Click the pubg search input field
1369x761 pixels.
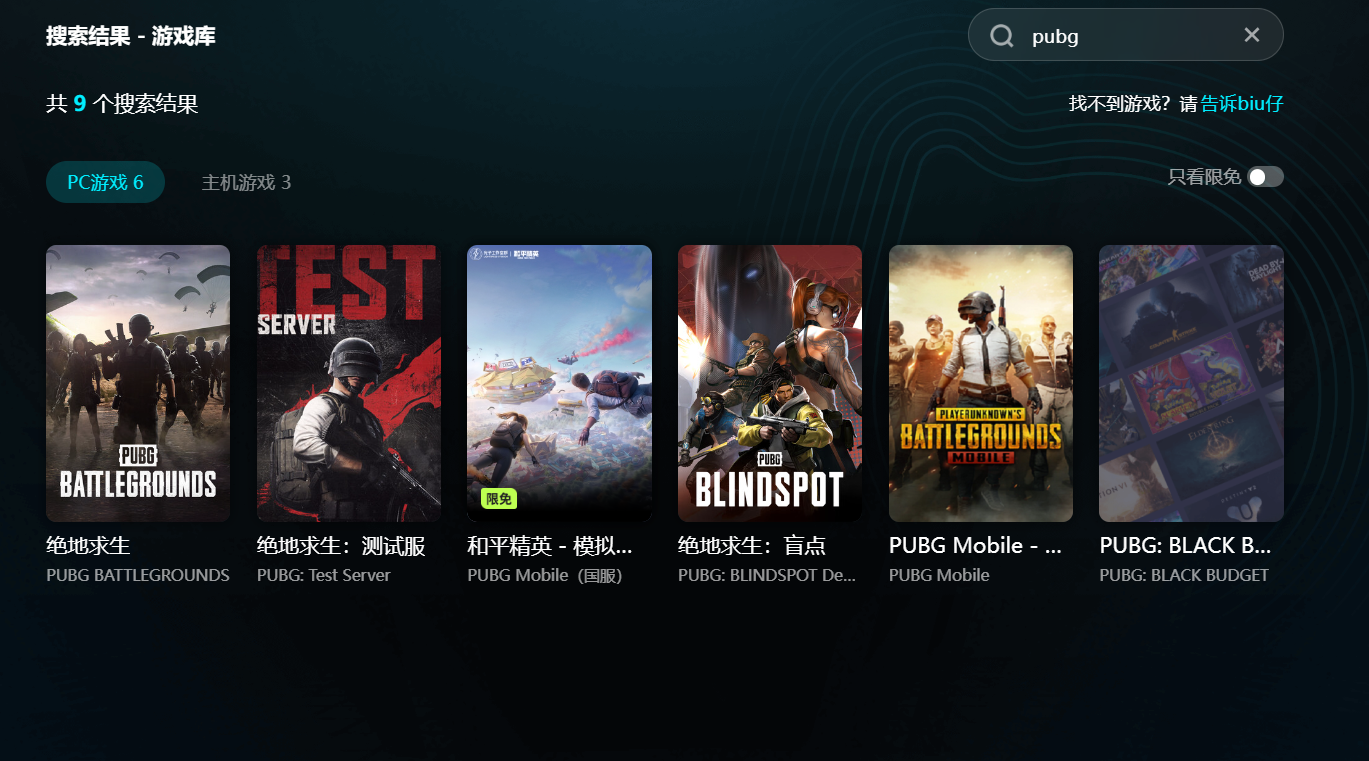coord(1125,35)
